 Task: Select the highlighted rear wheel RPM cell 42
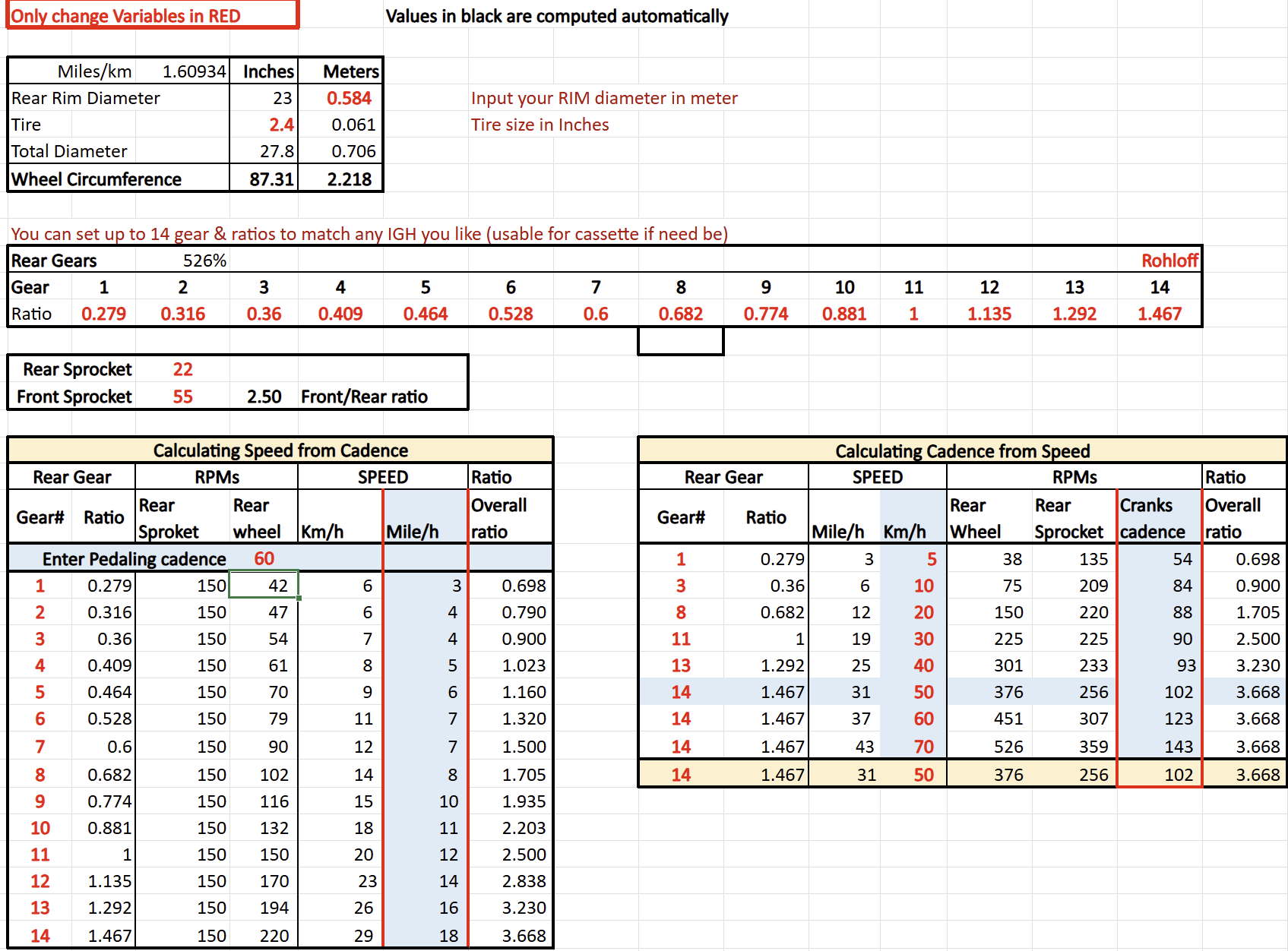[264, 586]
